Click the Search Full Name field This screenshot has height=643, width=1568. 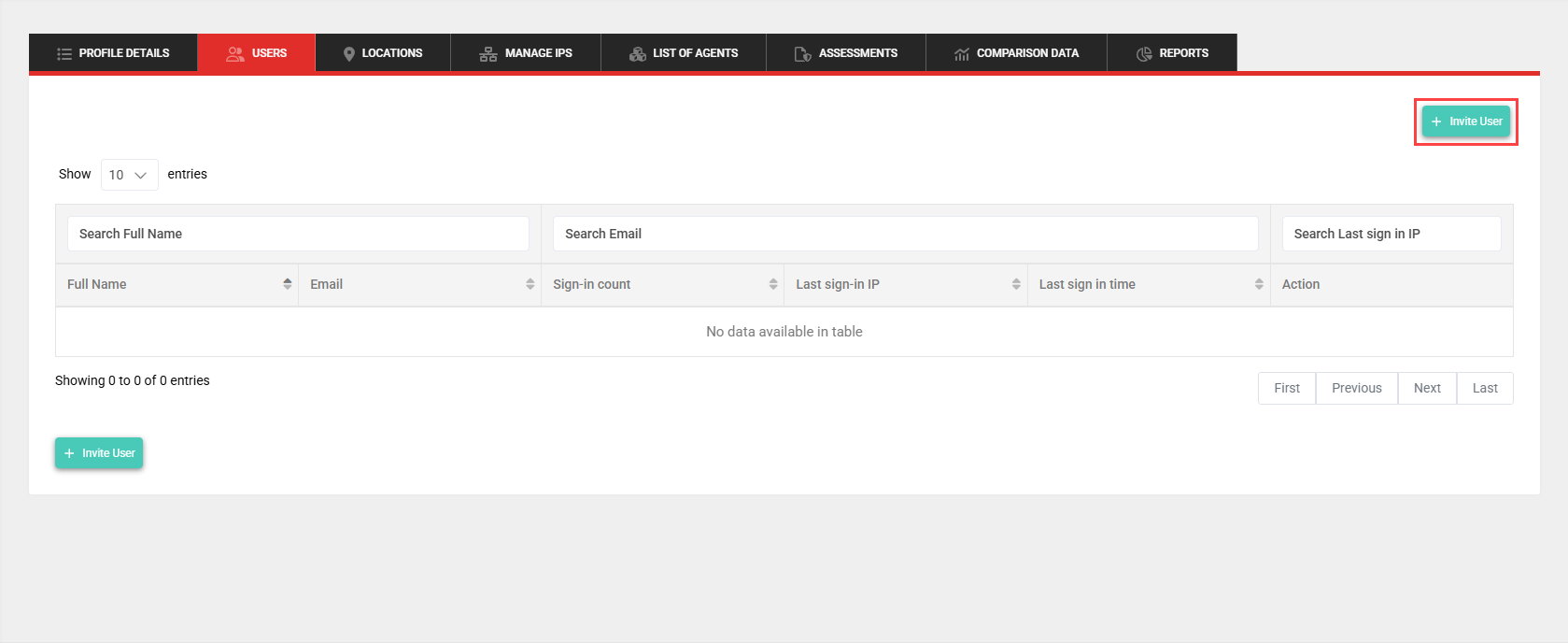click(298, 234)
